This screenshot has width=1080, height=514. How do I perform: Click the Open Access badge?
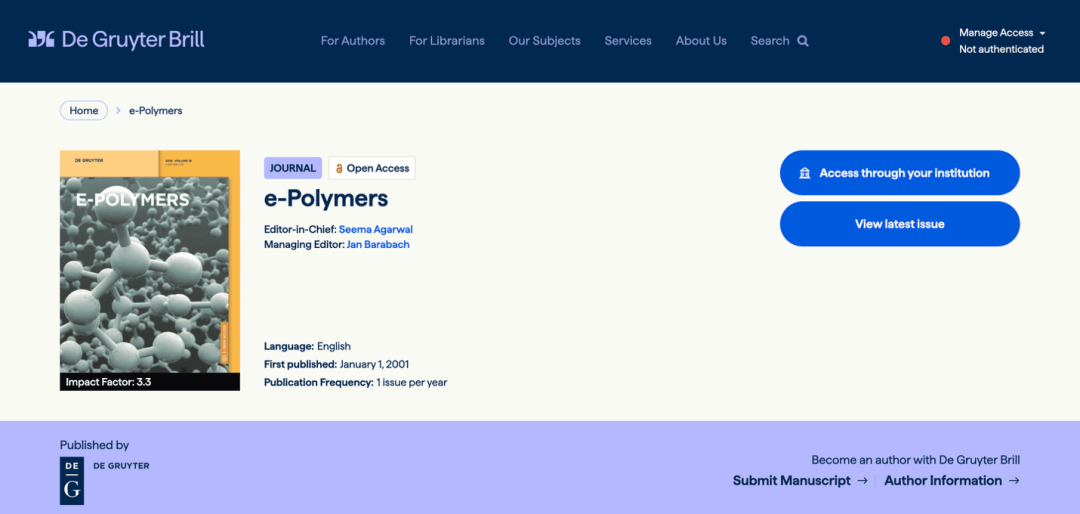(372, 168)
